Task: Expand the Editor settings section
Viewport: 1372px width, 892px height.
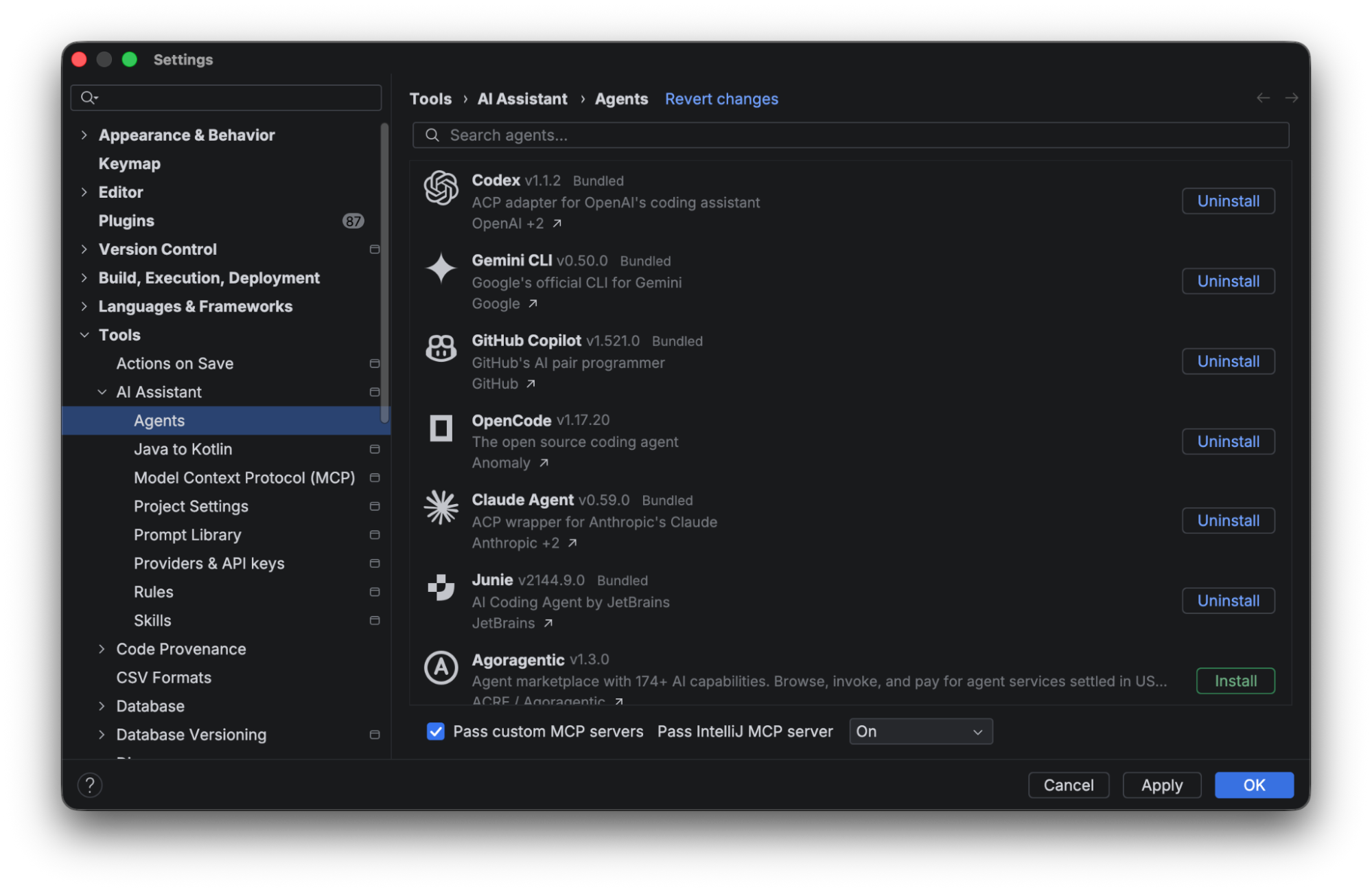Action: point(84,192)
